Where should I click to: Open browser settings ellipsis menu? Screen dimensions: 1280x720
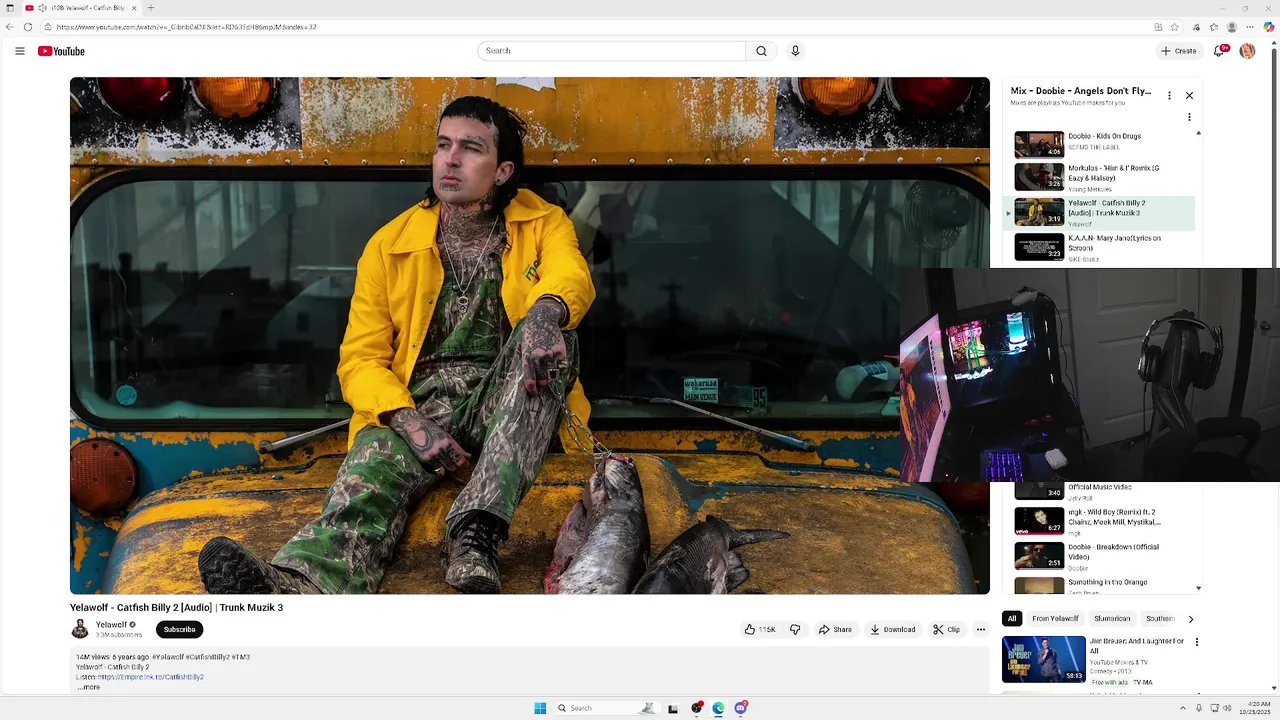pos(1250,27)
